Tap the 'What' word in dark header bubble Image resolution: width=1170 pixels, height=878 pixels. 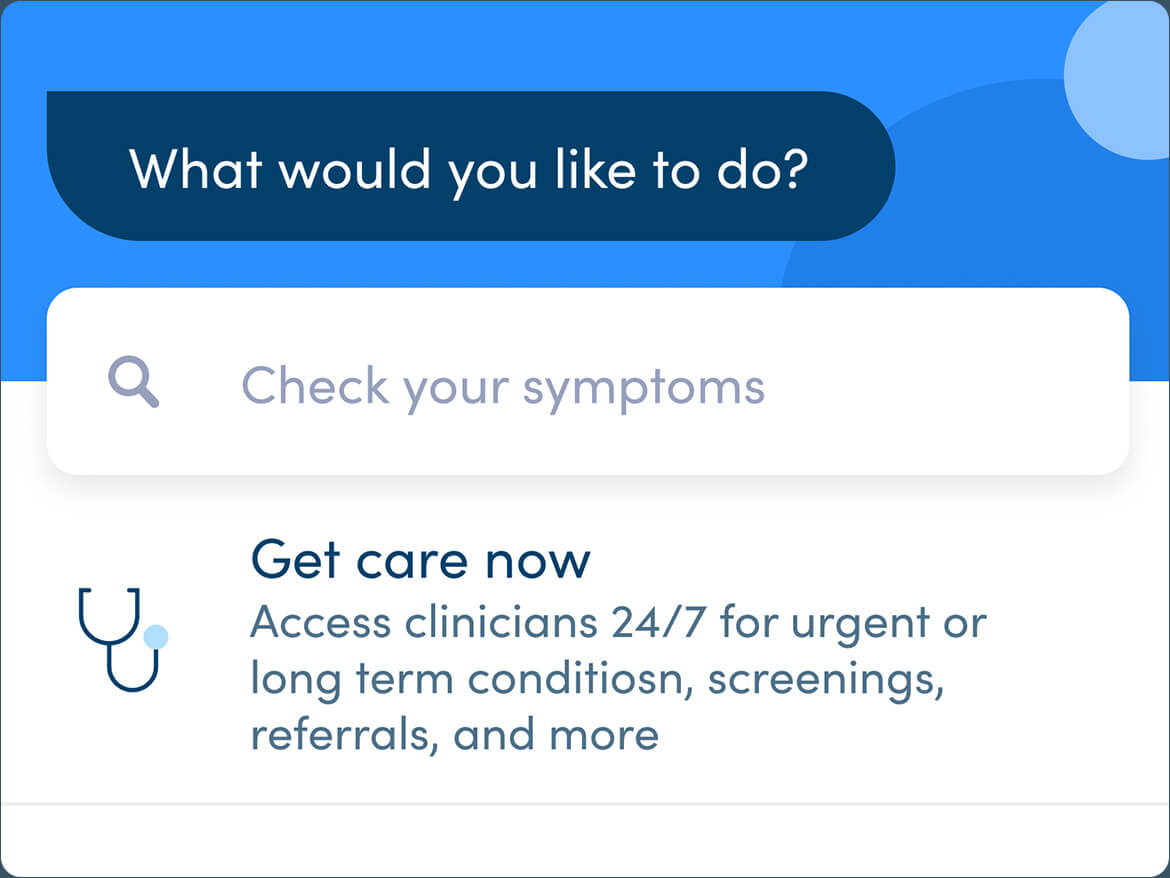196,169
